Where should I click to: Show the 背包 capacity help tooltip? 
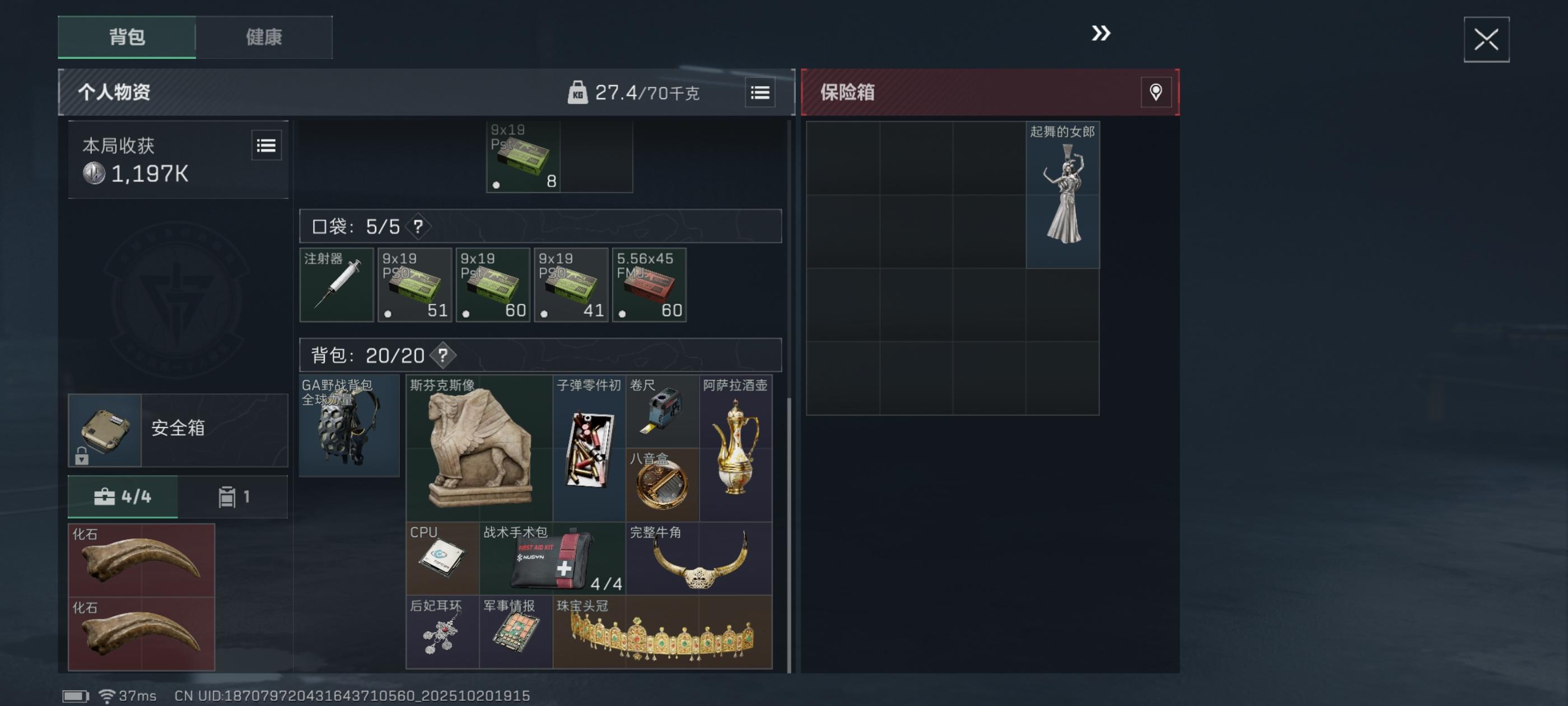442,355
